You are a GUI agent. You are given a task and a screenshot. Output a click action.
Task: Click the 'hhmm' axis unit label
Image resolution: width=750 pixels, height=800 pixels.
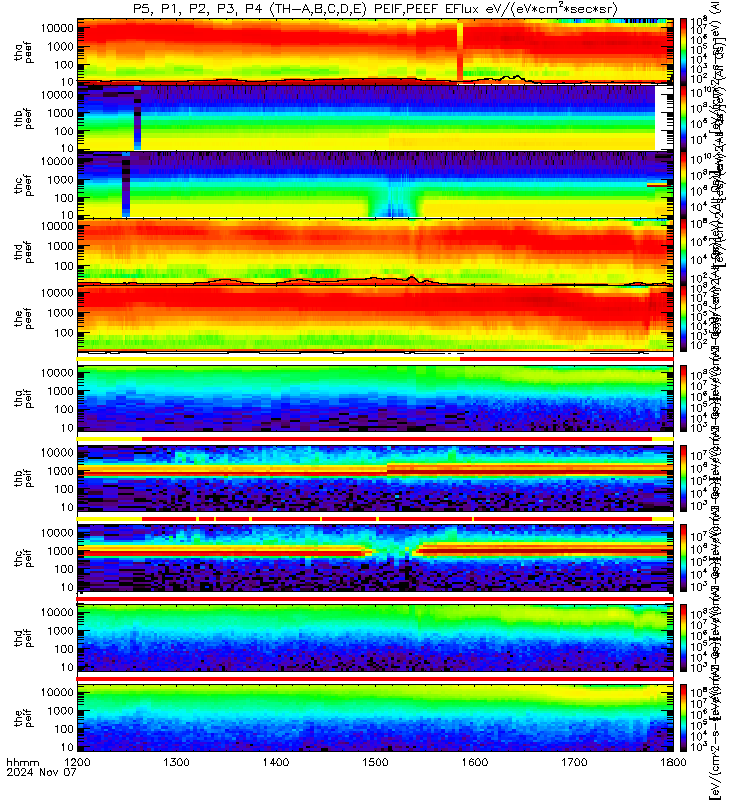(x=22, y=762)
